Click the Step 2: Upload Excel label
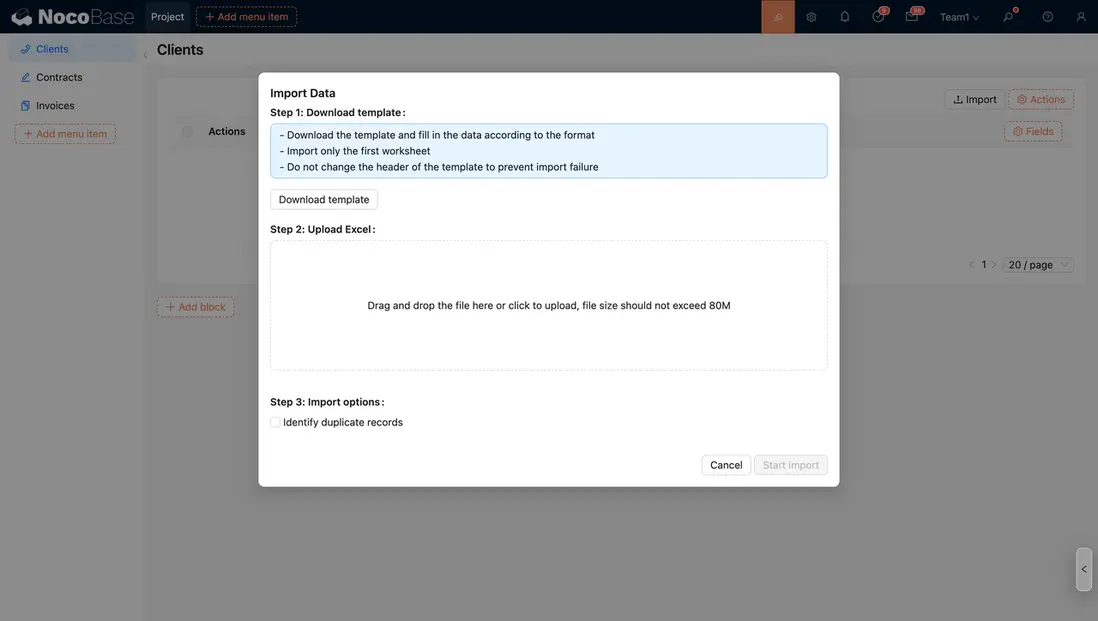The image size is (1098, 621). [323, 230]
